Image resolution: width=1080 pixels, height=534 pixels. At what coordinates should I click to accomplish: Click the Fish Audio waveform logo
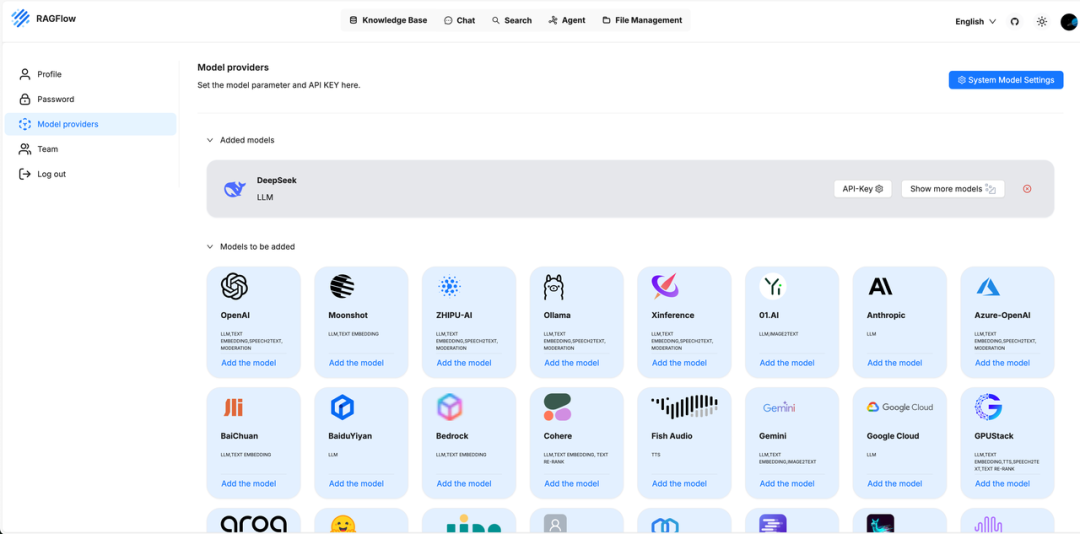[685, 407]
